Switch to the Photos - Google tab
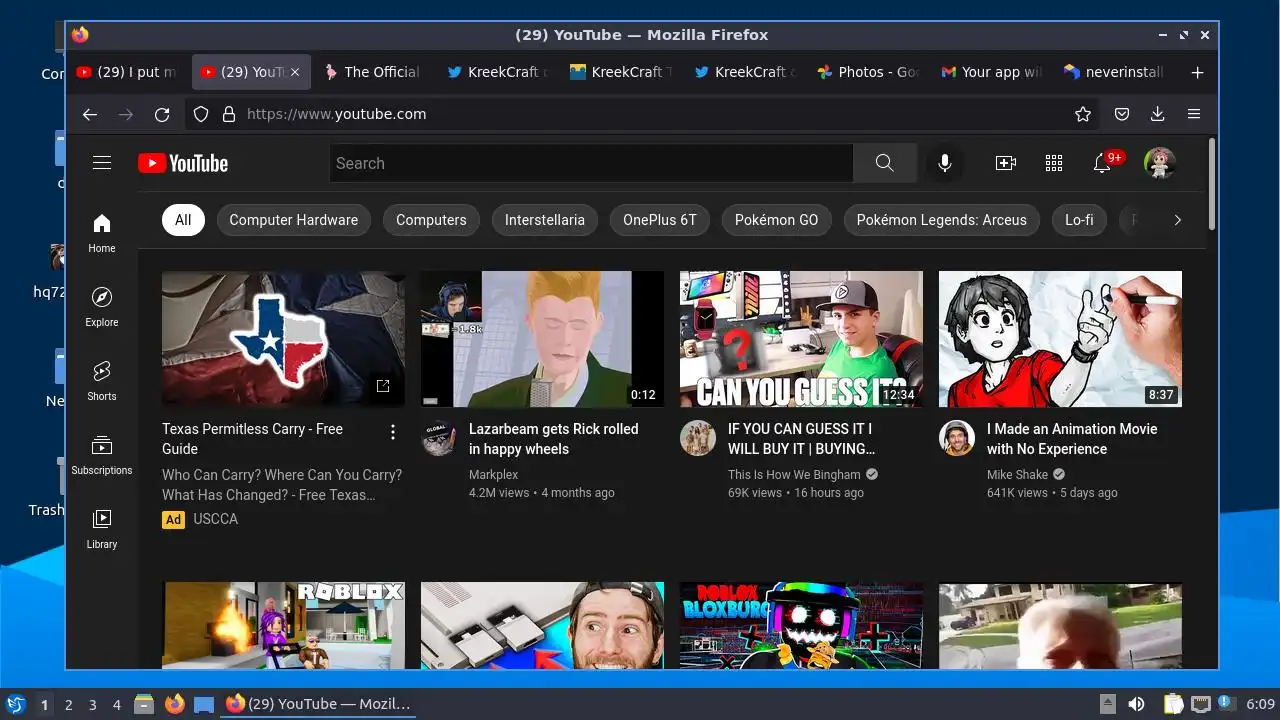Screen dimensions: 1280x720 (x=868, y=72)
